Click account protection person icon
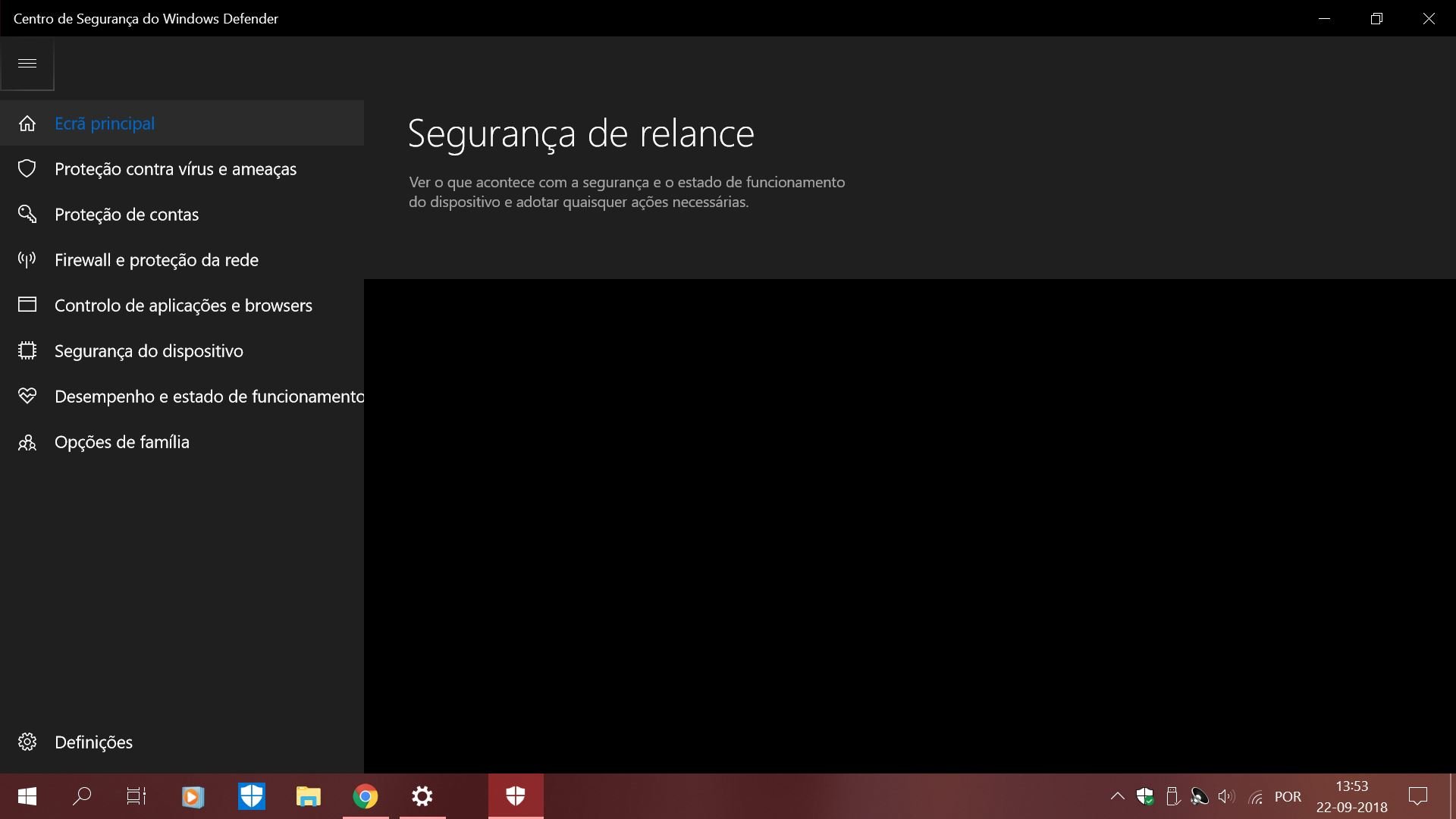The image size is (1456, 819). (27, 214)
